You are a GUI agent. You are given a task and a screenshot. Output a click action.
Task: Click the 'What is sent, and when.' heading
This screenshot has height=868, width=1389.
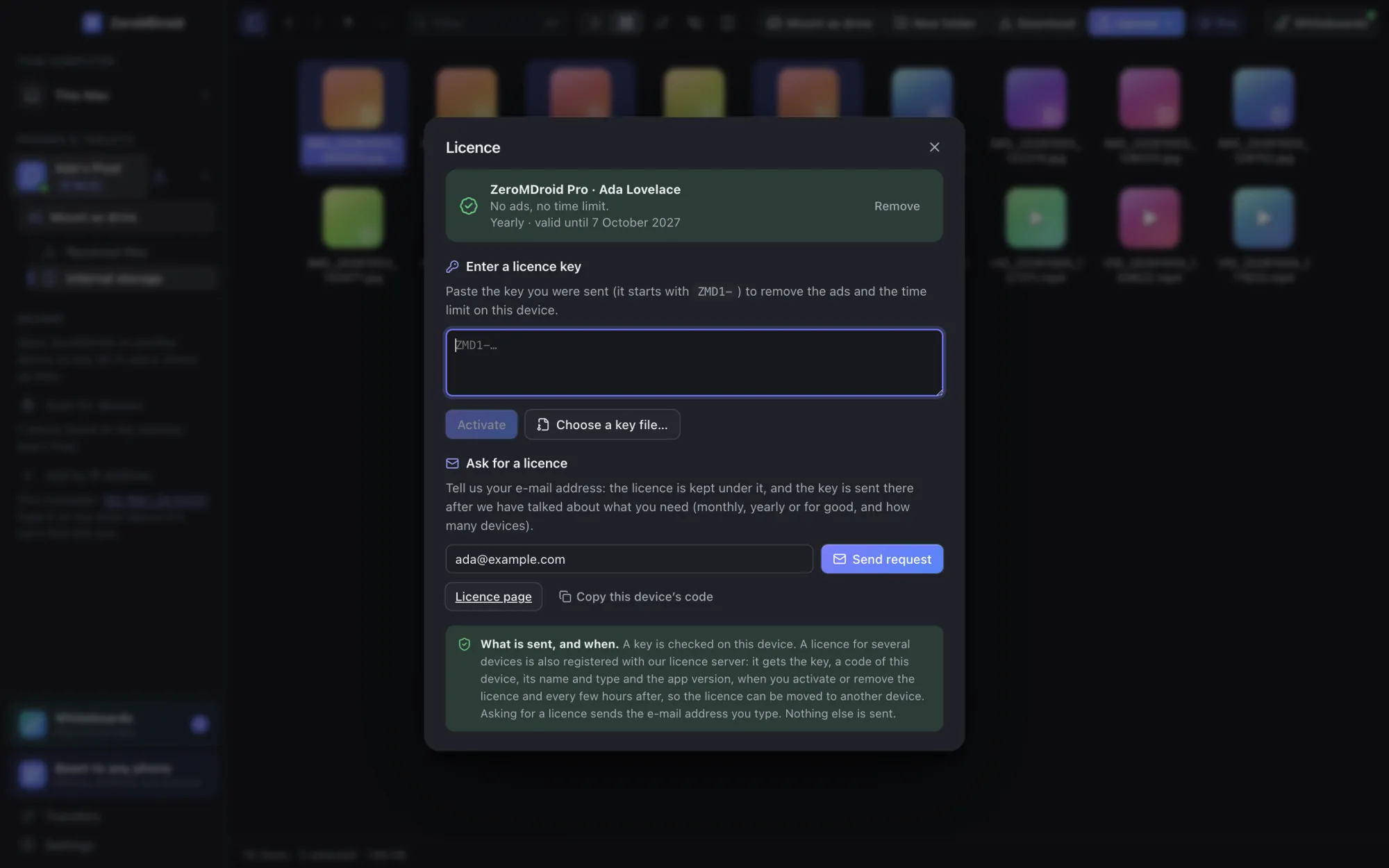pyautogui.click(x=549, y=644)
